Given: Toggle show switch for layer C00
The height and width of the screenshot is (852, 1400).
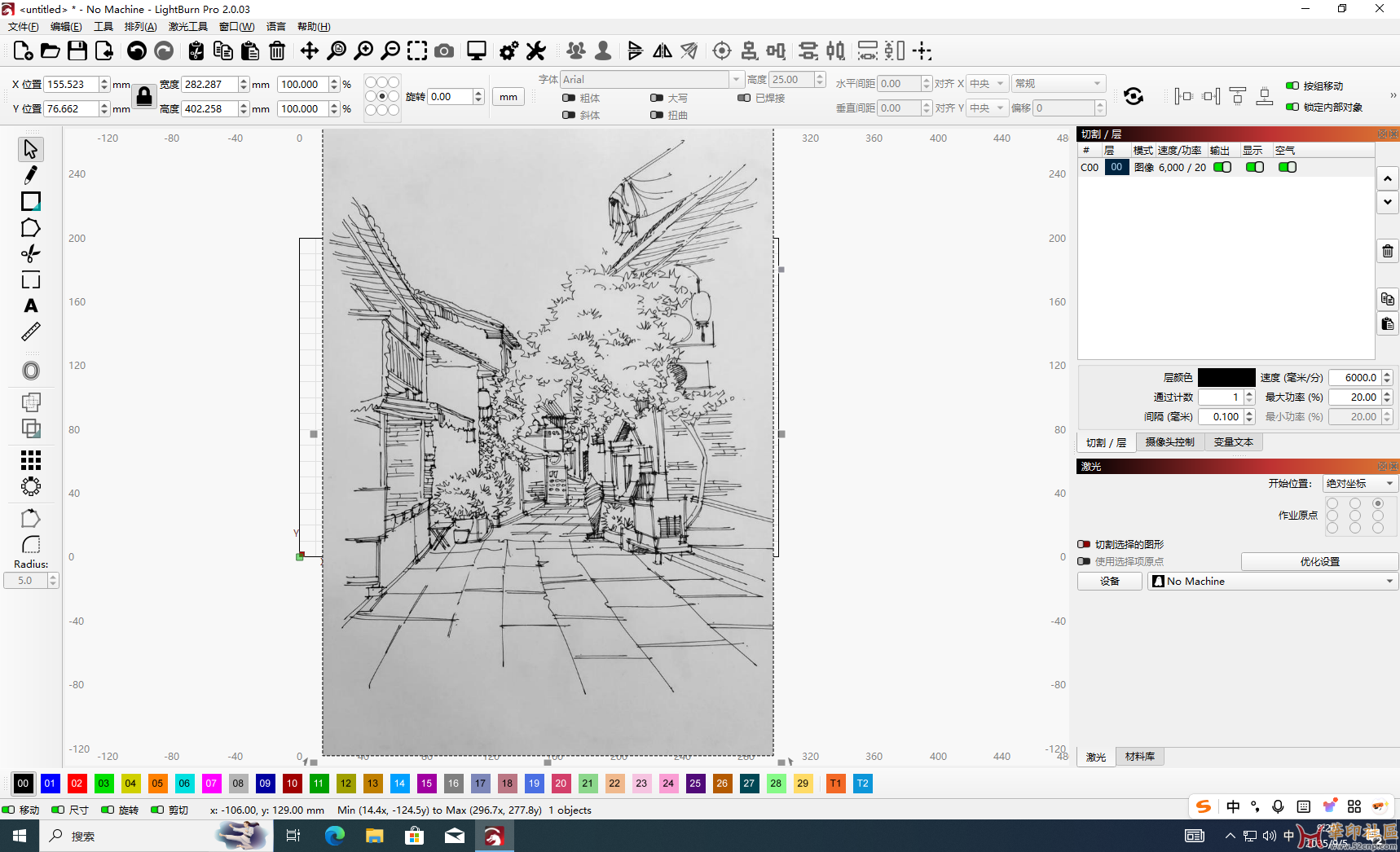Looking at the screenshot, I should [1255, 167].
